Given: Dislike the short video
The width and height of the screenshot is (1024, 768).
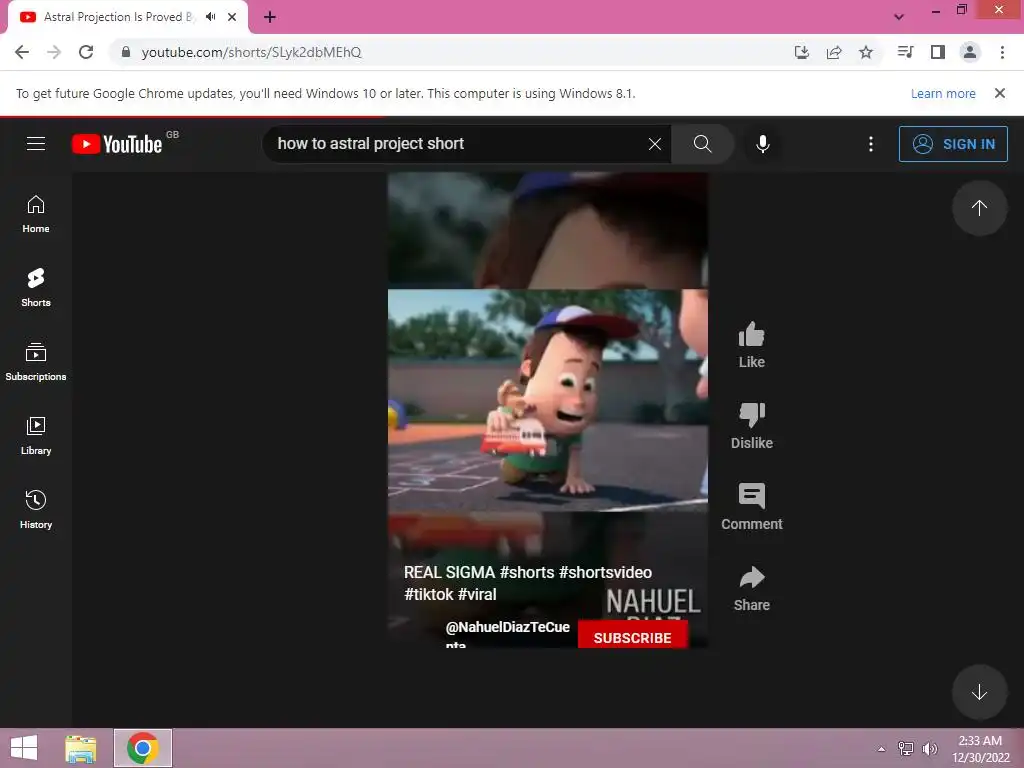Looking at the screenshot, I should (x=752, y=426).
